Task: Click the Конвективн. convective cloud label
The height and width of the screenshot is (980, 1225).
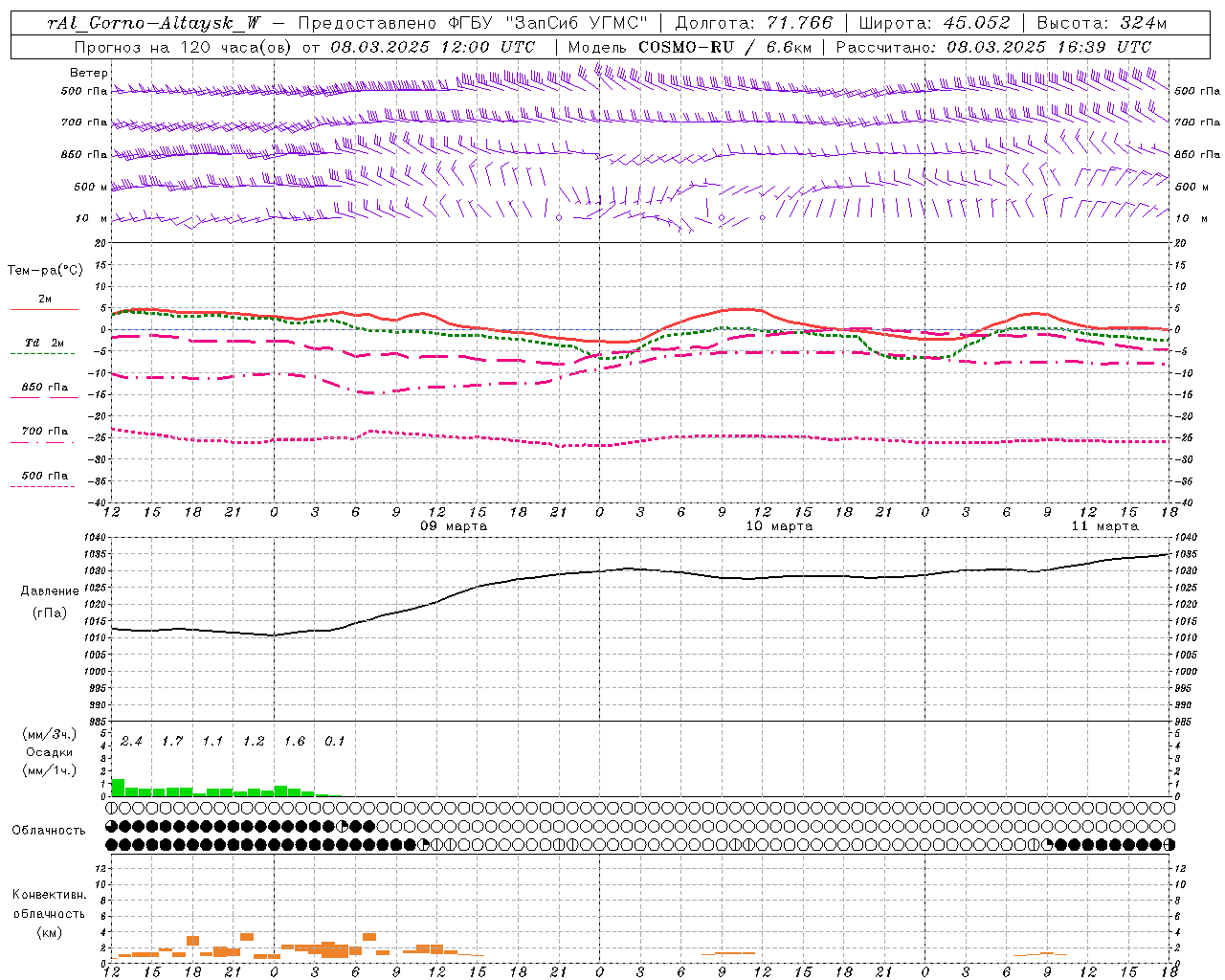Action: click(49, 895)
